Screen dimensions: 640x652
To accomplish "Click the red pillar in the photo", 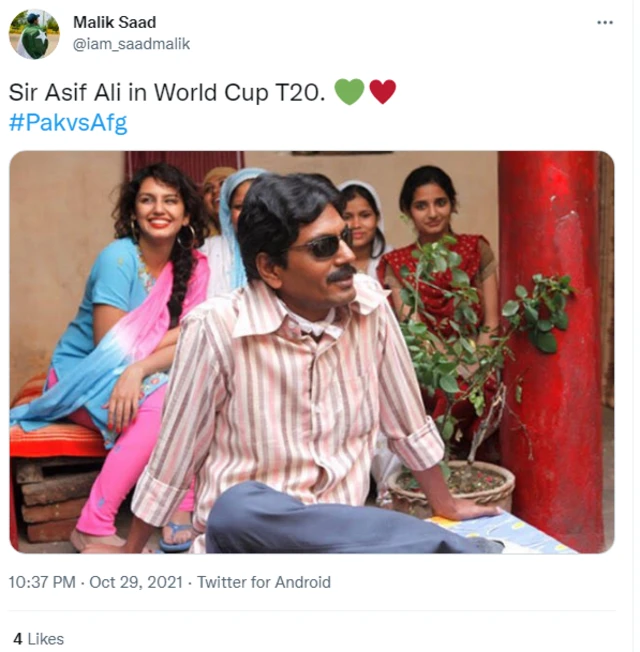I will [551, 349].
